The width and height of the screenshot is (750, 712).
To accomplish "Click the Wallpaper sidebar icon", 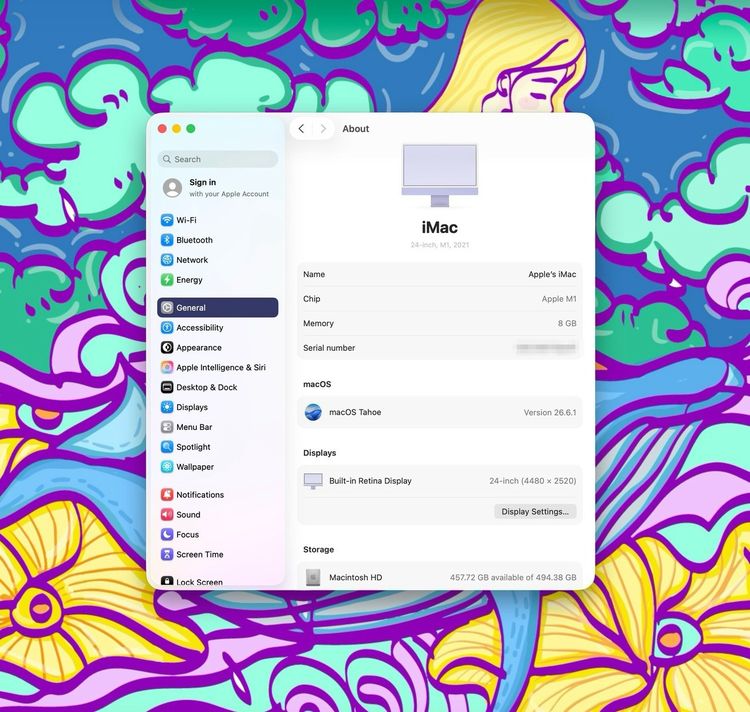I will tap(166, 467).
